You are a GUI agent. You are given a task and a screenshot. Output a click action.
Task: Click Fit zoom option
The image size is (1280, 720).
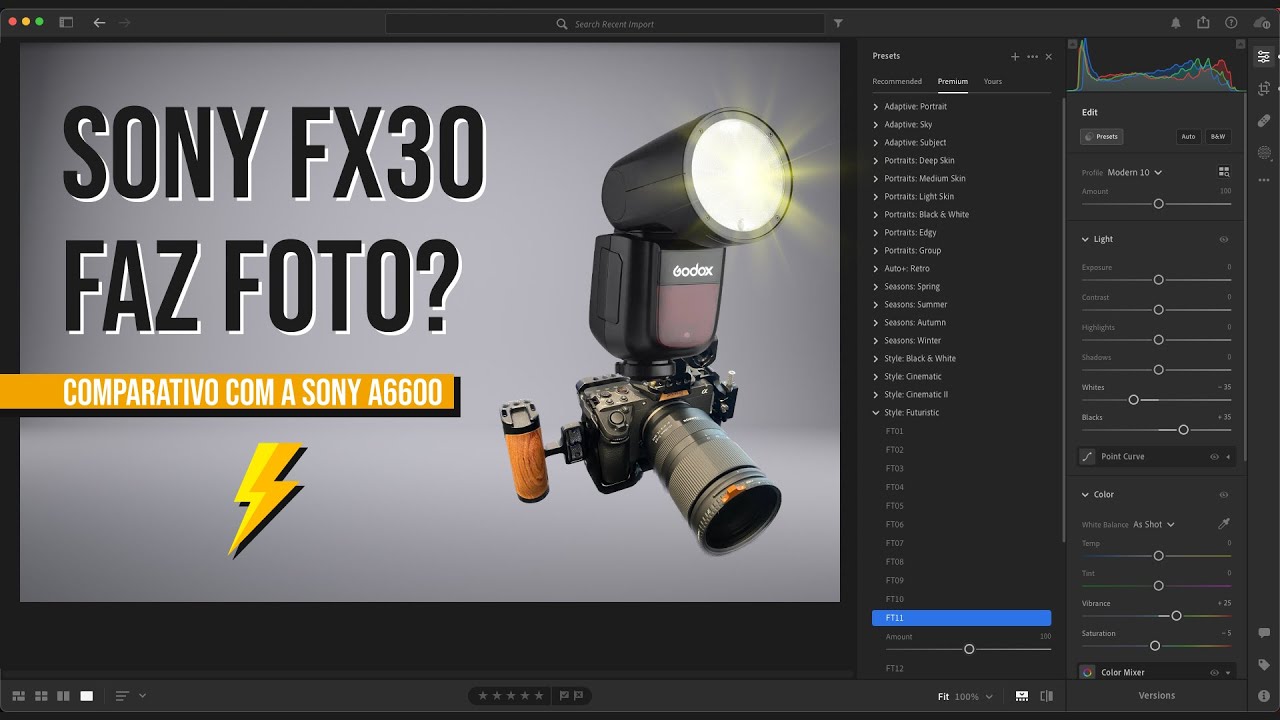[943, 697]
